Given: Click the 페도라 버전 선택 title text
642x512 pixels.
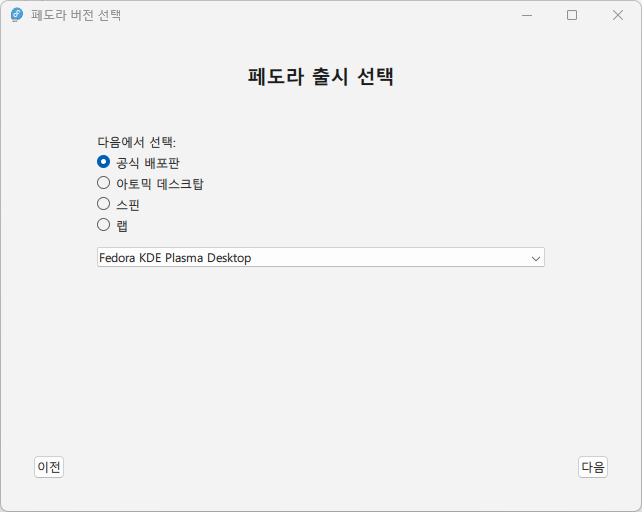Looking at the screenshot, I should pyautogui.click(x=76, y=15).
